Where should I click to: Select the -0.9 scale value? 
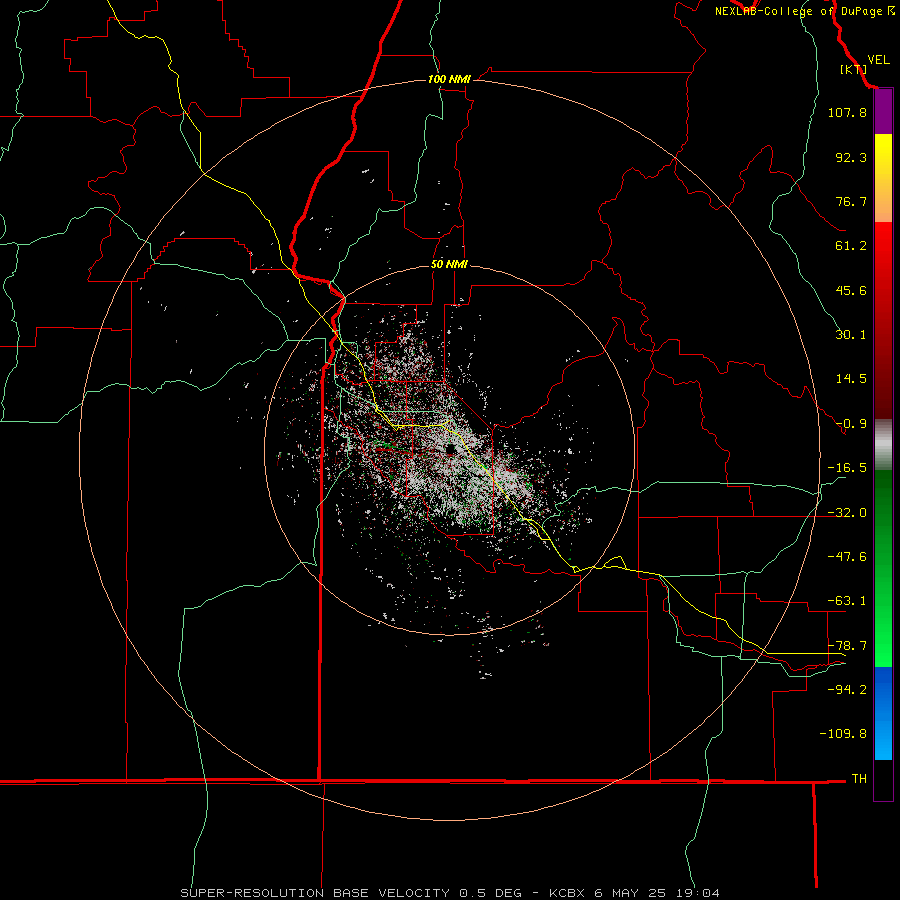(x=851, y=424)
